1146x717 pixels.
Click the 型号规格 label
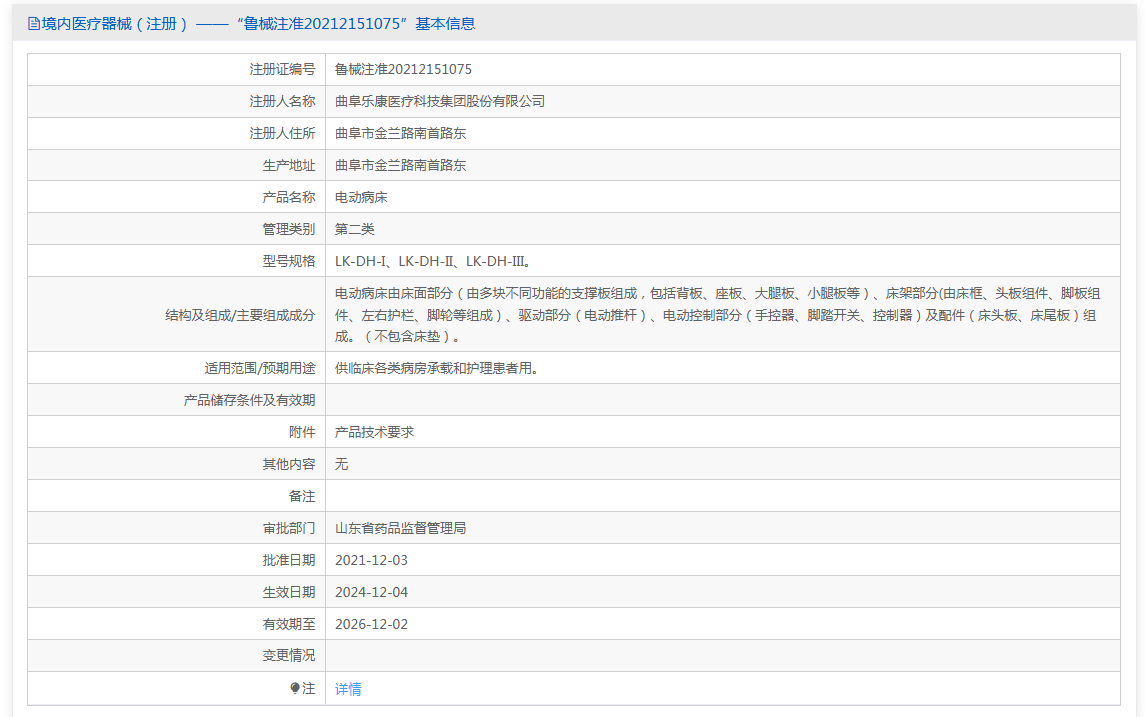pos(289,262)
